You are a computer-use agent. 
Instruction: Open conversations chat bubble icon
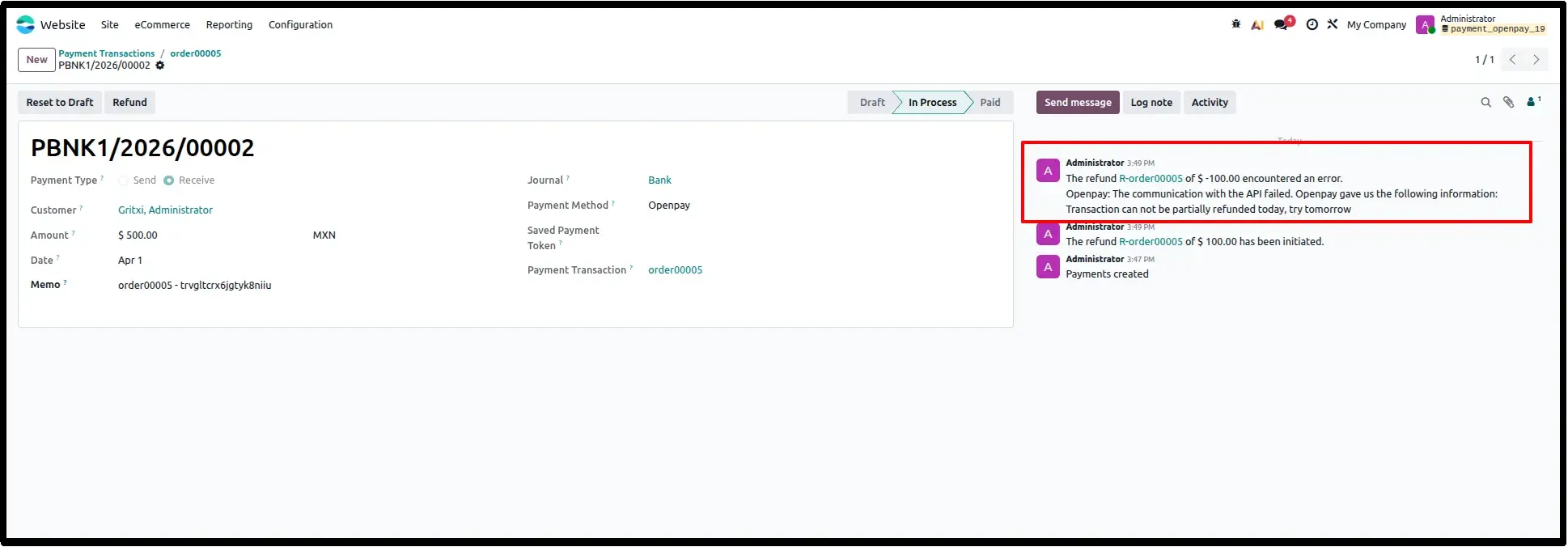click(1282, 24)
